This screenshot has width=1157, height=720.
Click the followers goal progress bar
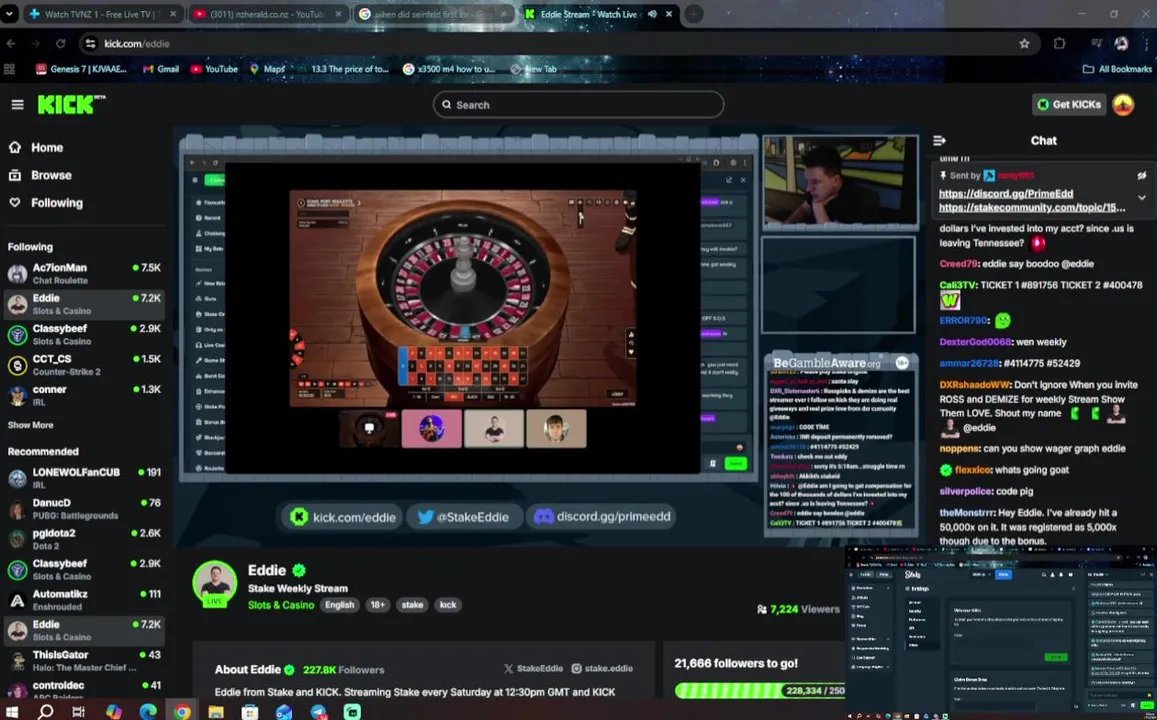point(760,690)
